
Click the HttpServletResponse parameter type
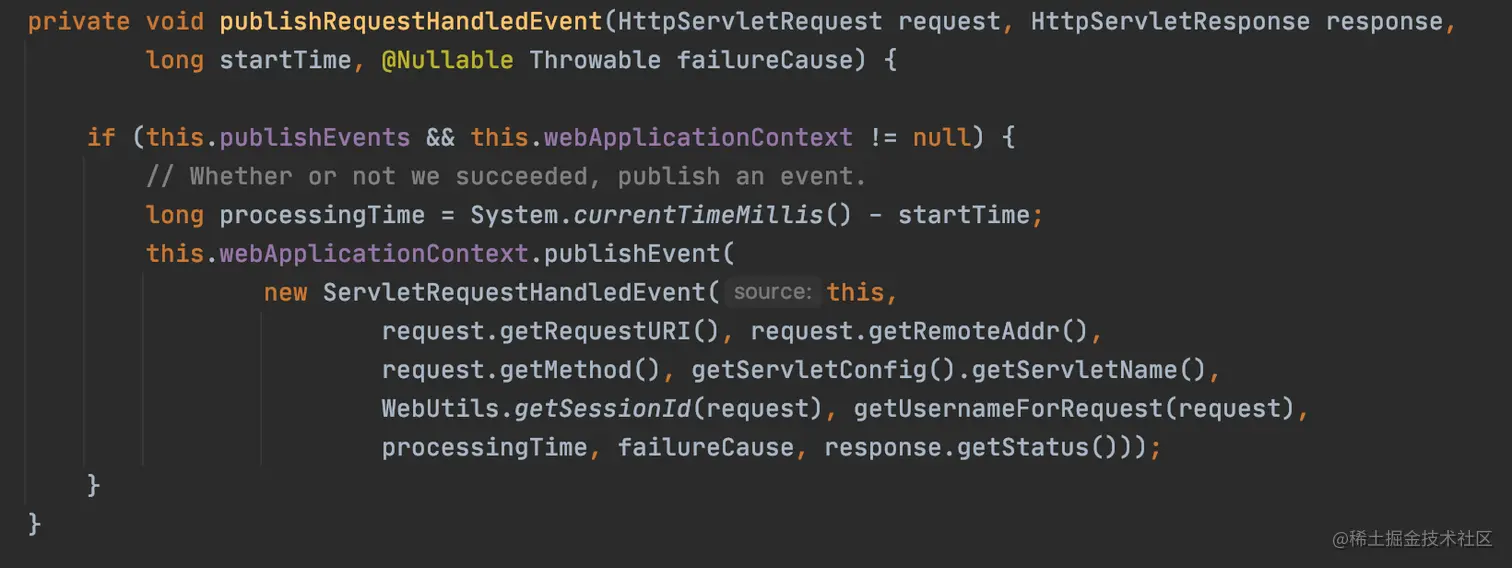1170,21
